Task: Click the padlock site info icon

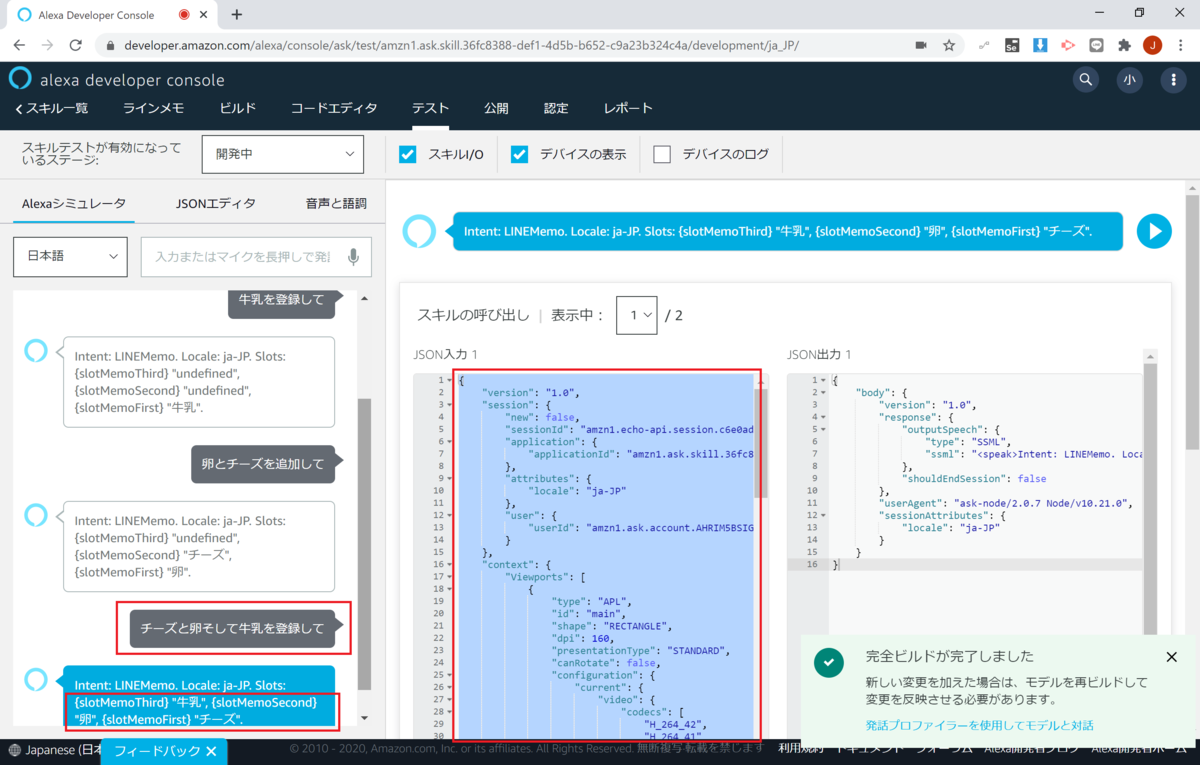Action: 109,46
